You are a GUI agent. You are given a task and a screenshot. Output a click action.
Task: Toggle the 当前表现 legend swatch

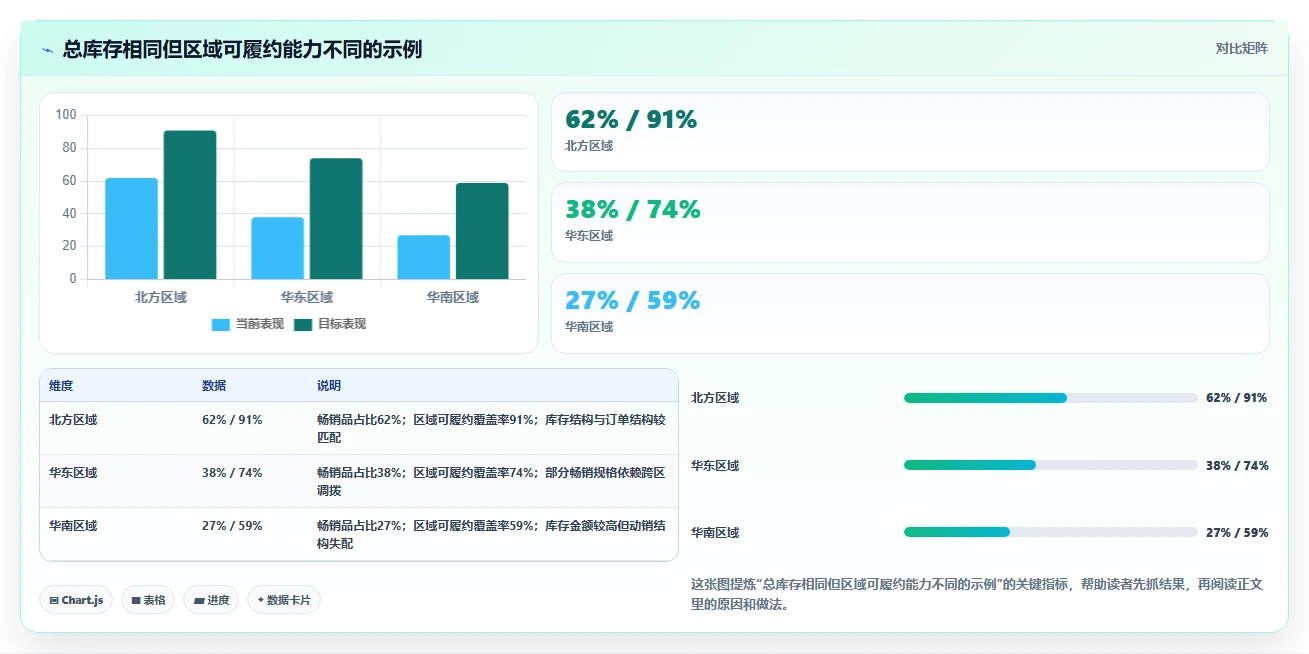[221, 324]
